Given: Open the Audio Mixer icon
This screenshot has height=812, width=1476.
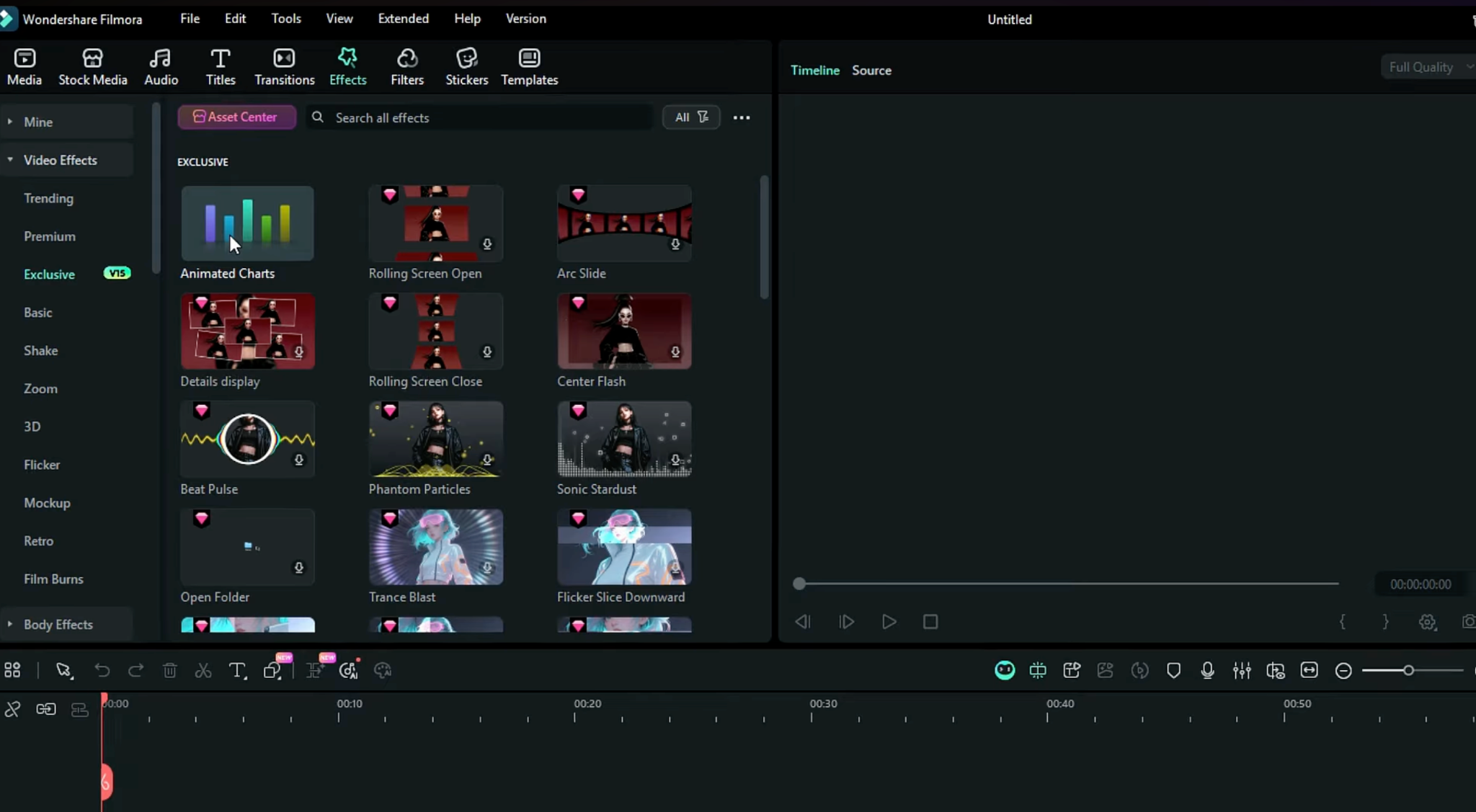Looking at the screenshot, I should (1242, 670).
